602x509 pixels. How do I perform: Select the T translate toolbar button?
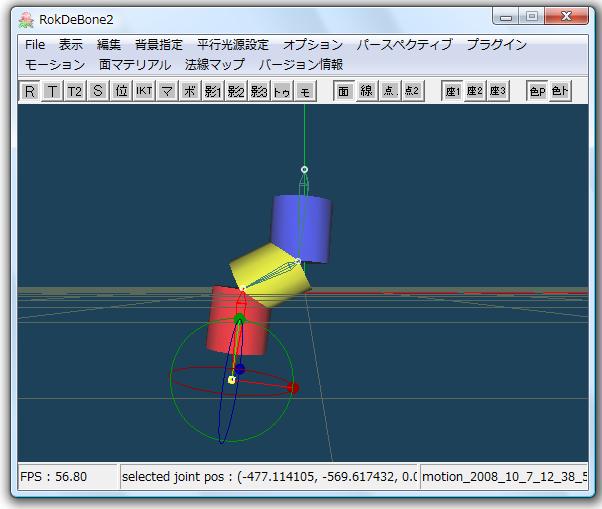click(x=52, y=91)
